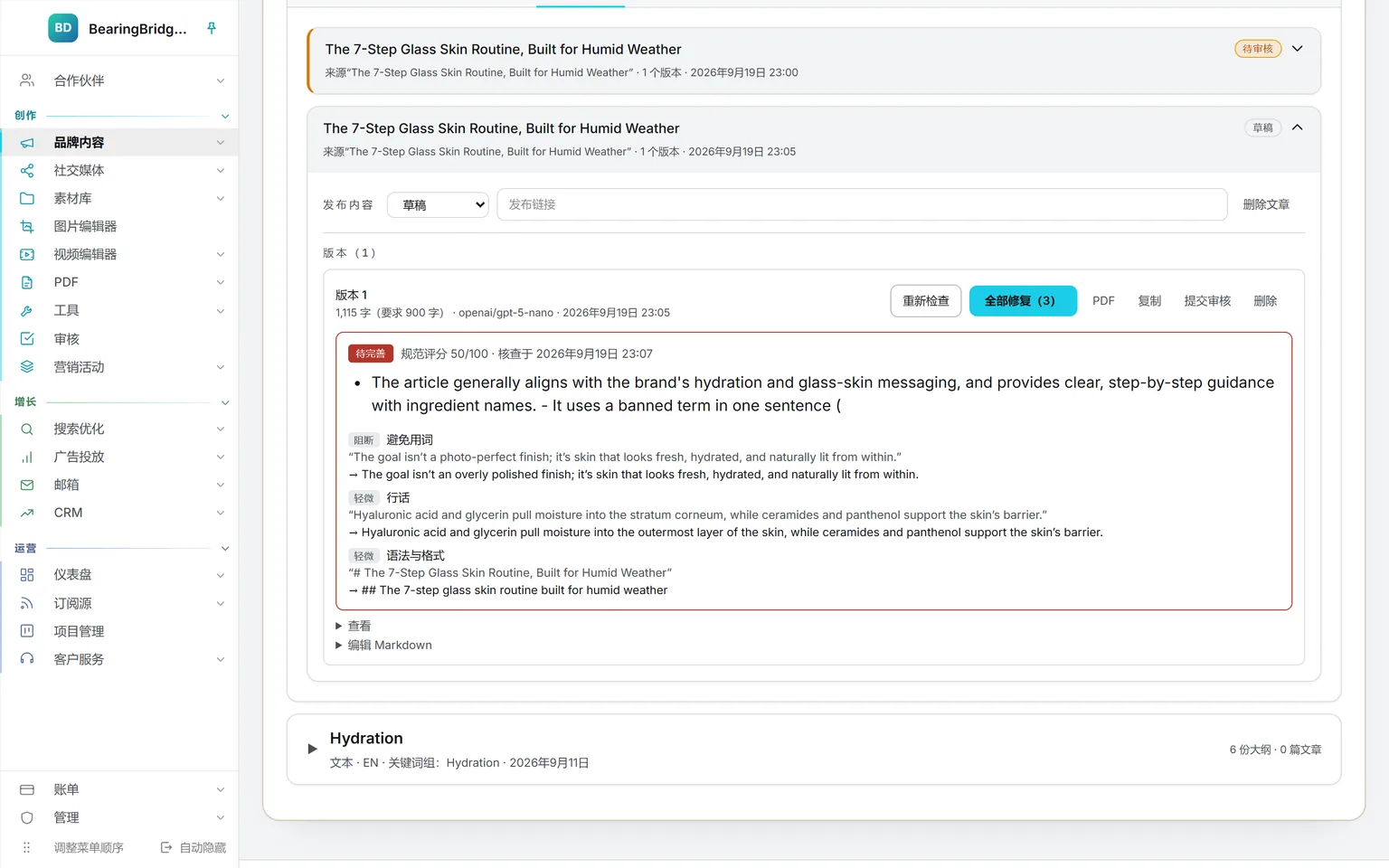Click the folder icon for 素材库
The height and width of the screenshot is (868, 1389).
pos(27,198)
